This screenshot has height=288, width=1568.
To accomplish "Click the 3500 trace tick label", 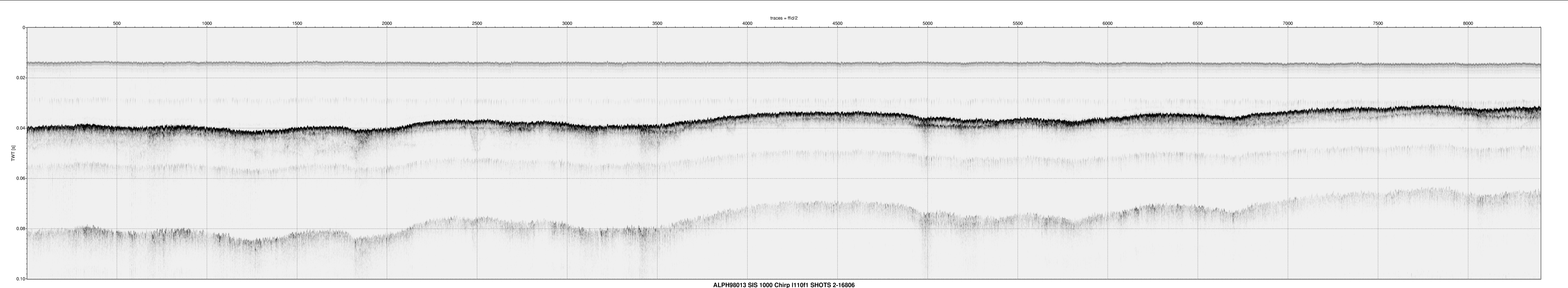I will [x=657, y=23].
